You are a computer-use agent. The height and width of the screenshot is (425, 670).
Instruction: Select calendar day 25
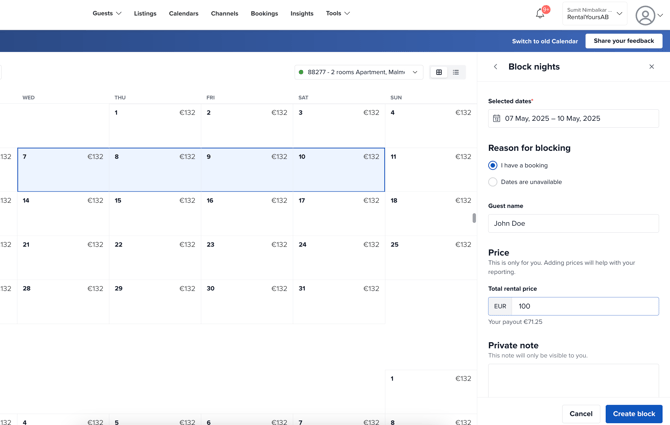(x=431, y=258)
